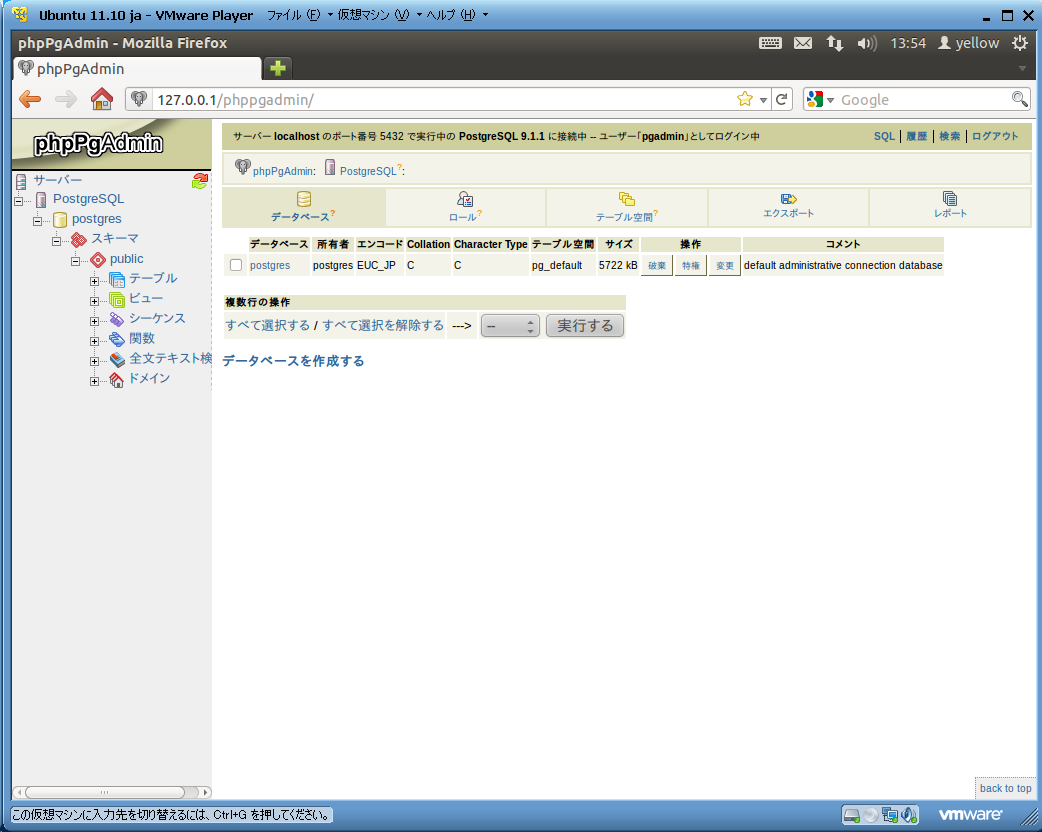The height and width of the screenshot is (832, 1042).
Task: Switch to the ロール tab
Action: tap(465, 207)
